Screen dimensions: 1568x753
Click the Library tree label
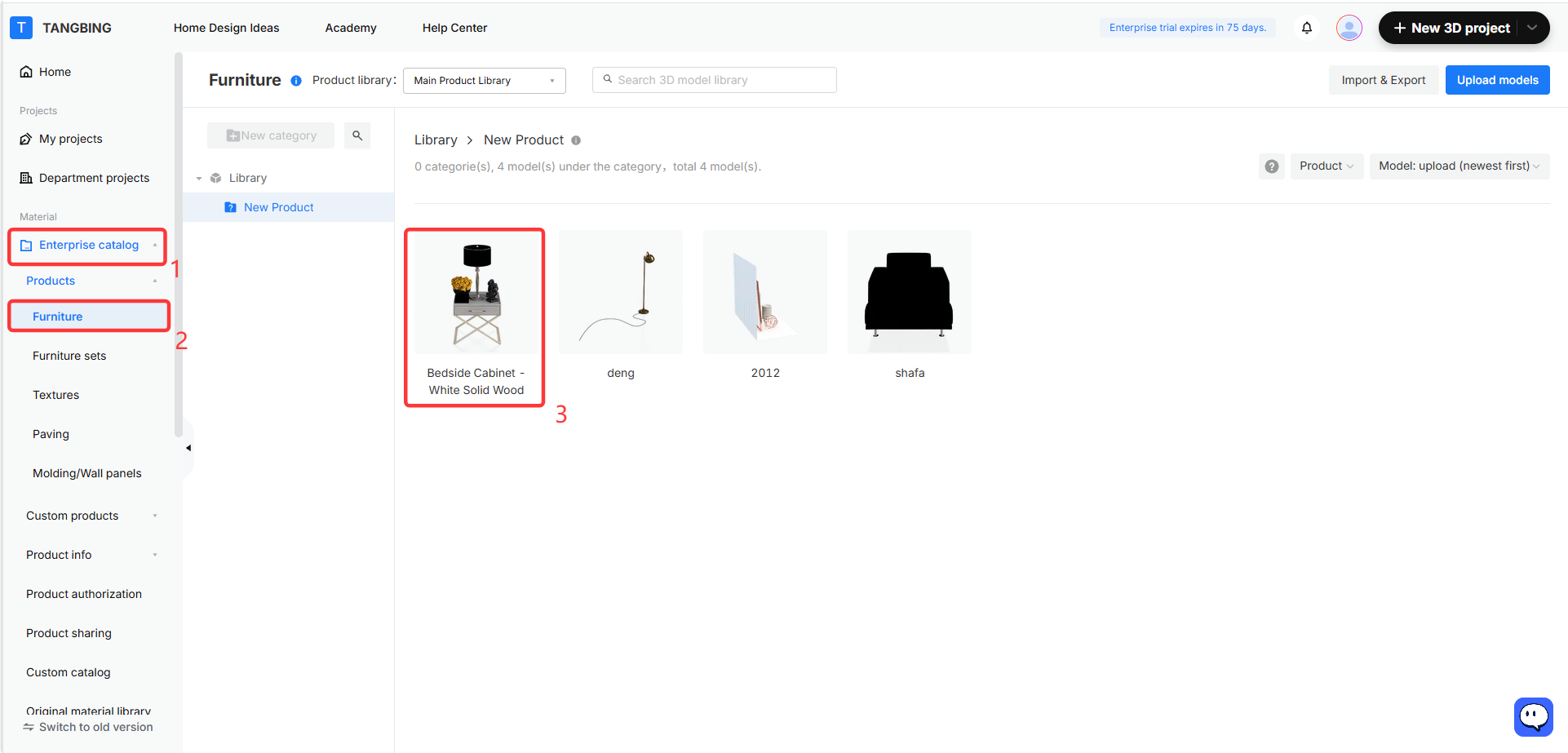[248, 178]
